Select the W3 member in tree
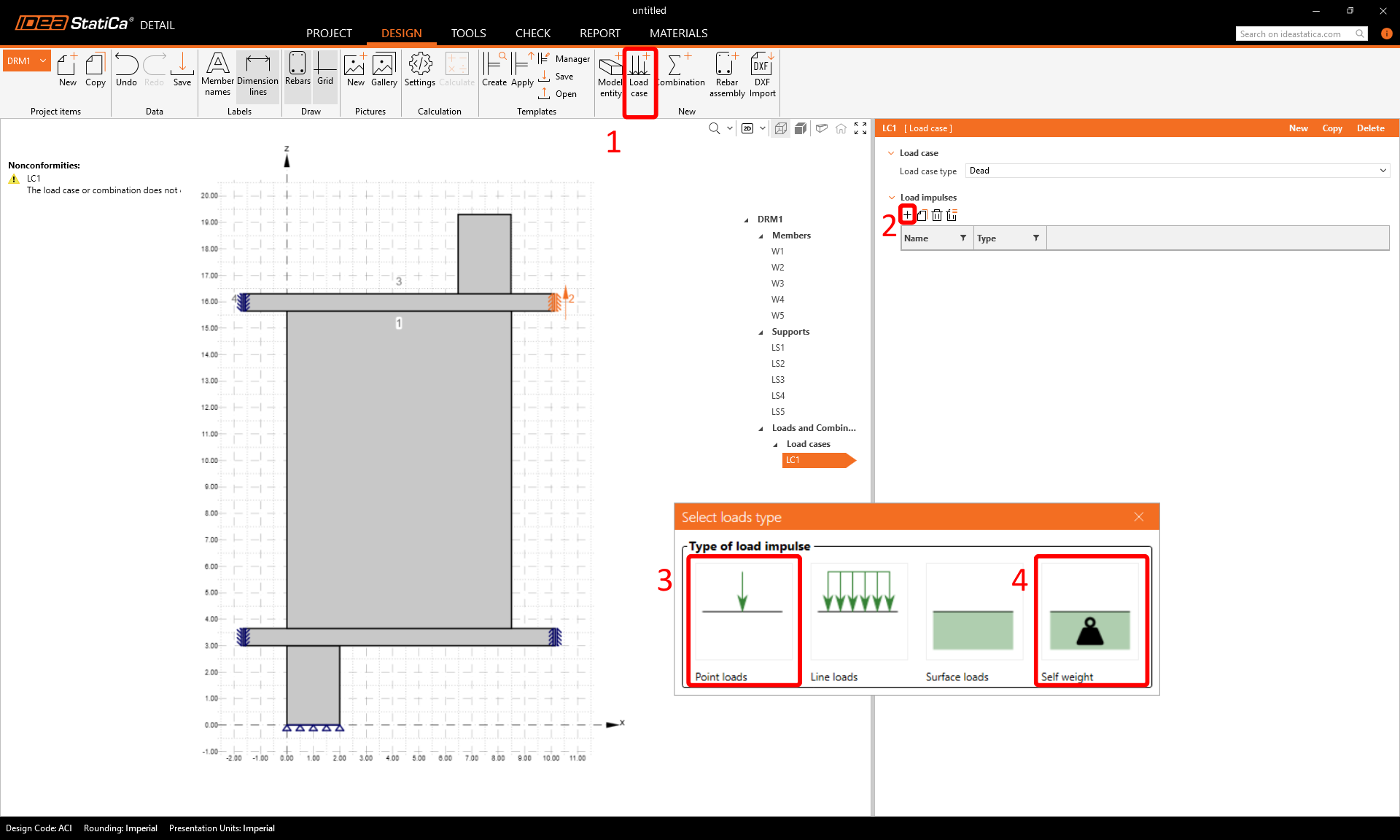Image resolution: width=1400 pixels, height=840 pixels. [778, 284]
